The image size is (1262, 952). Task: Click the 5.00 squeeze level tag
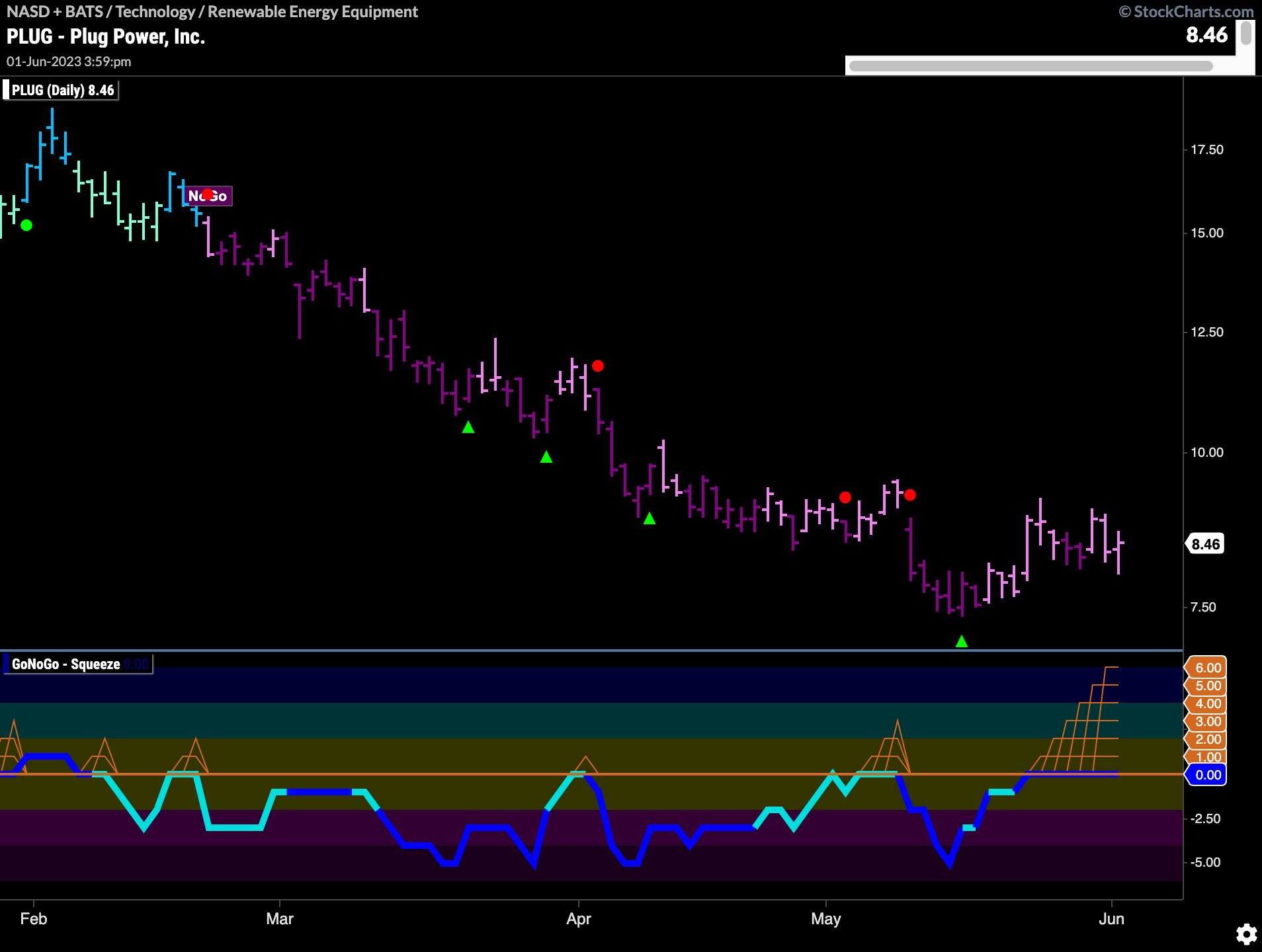coord(1207,686)
